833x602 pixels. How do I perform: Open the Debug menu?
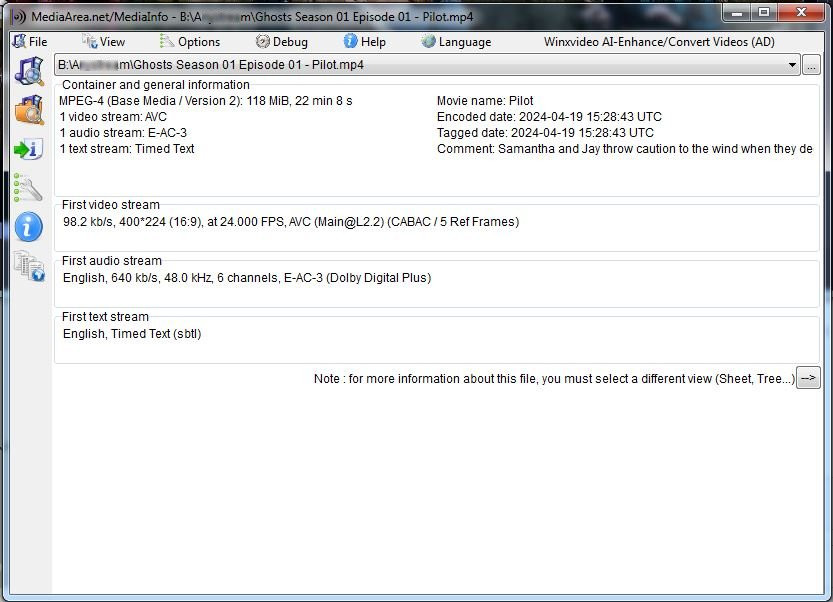[282, 41]
